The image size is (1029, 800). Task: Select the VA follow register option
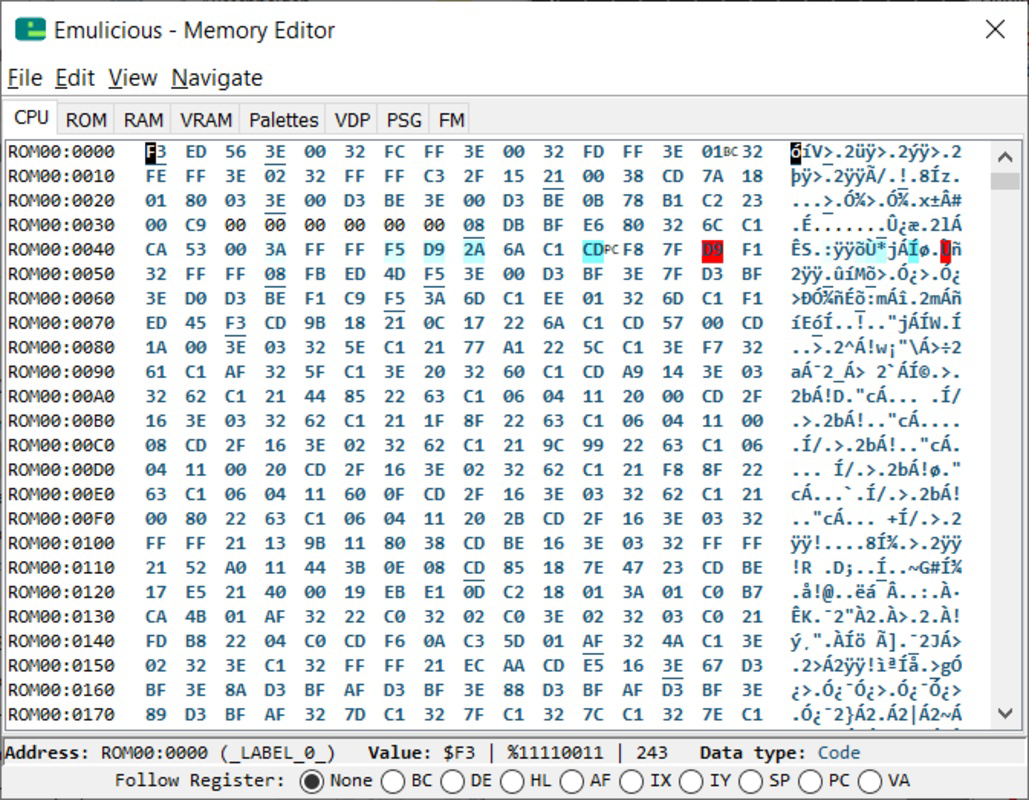tap(885, 781)
